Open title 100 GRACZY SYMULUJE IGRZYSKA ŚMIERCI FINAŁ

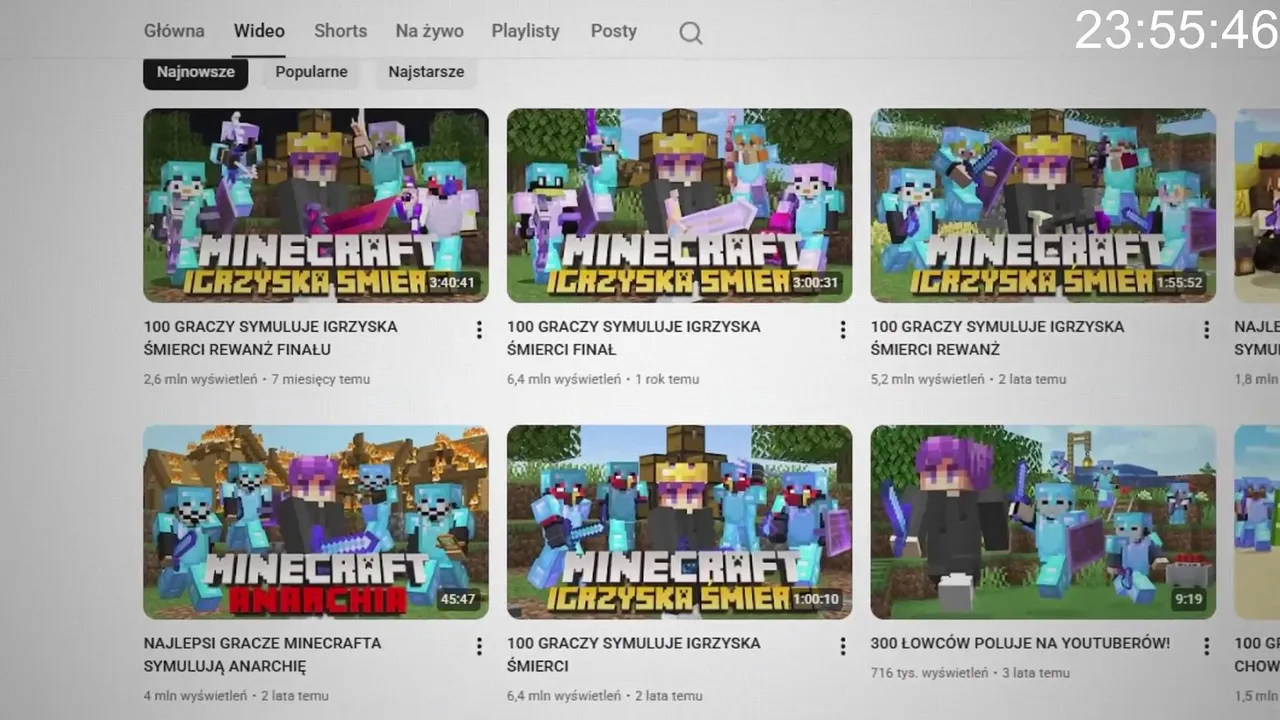tap(634, 338)
